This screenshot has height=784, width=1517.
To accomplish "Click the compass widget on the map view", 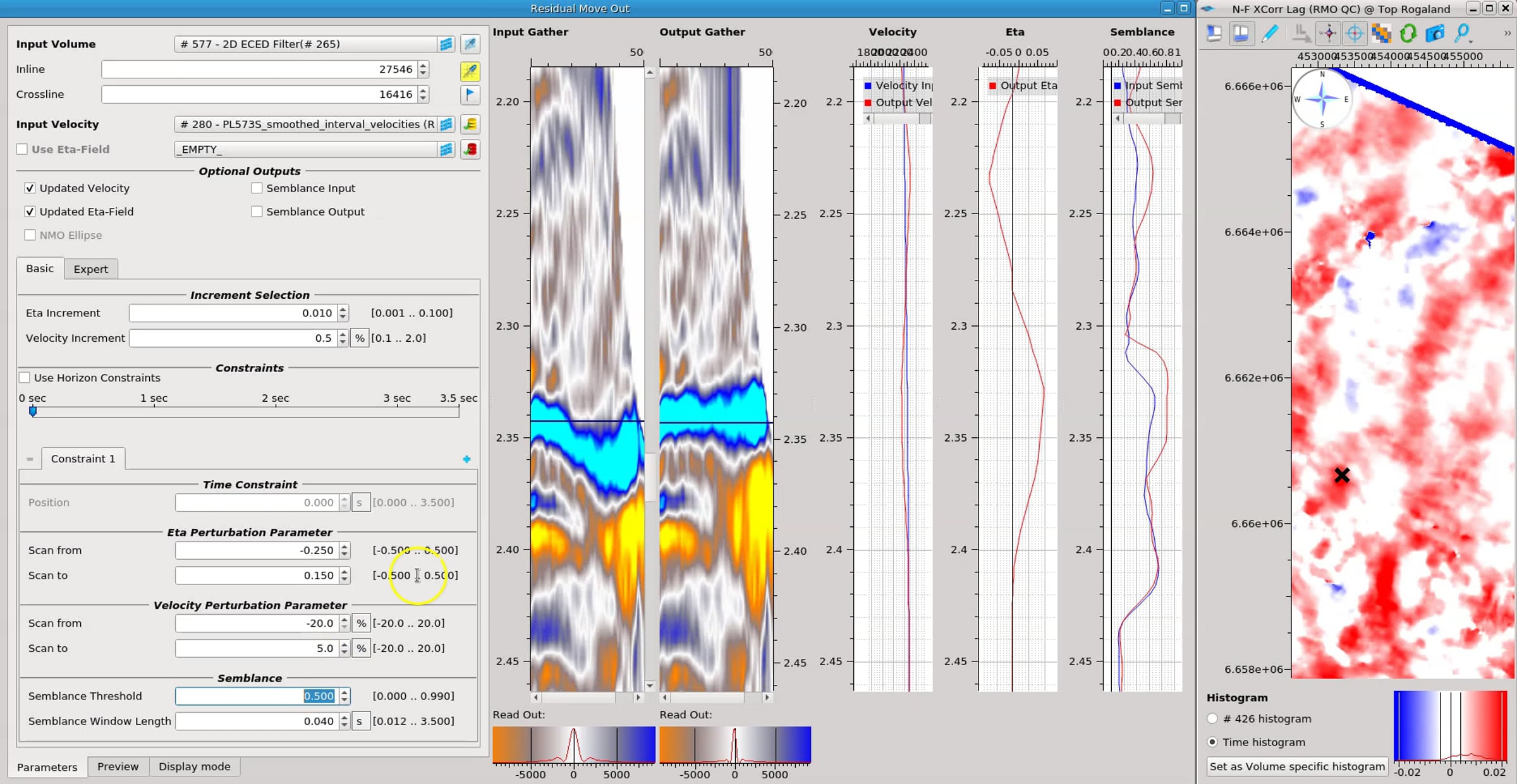I will click(1322, 99).
